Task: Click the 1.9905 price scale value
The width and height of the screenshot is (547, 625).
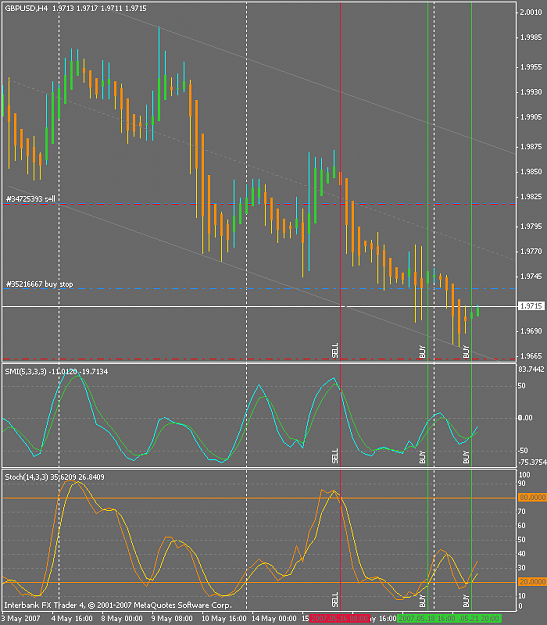Action: click(531, 117)
